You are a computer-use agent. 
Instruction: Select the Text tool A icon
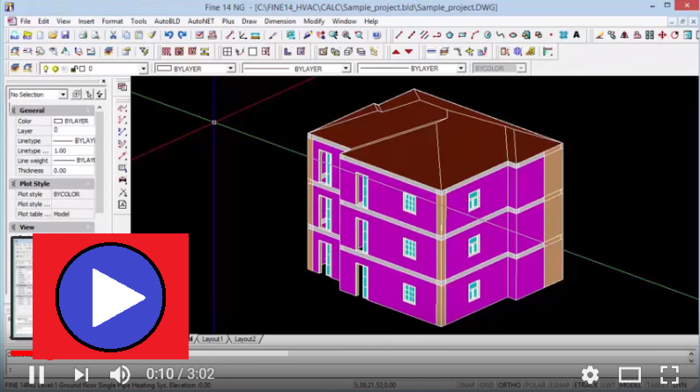point(576,35)
